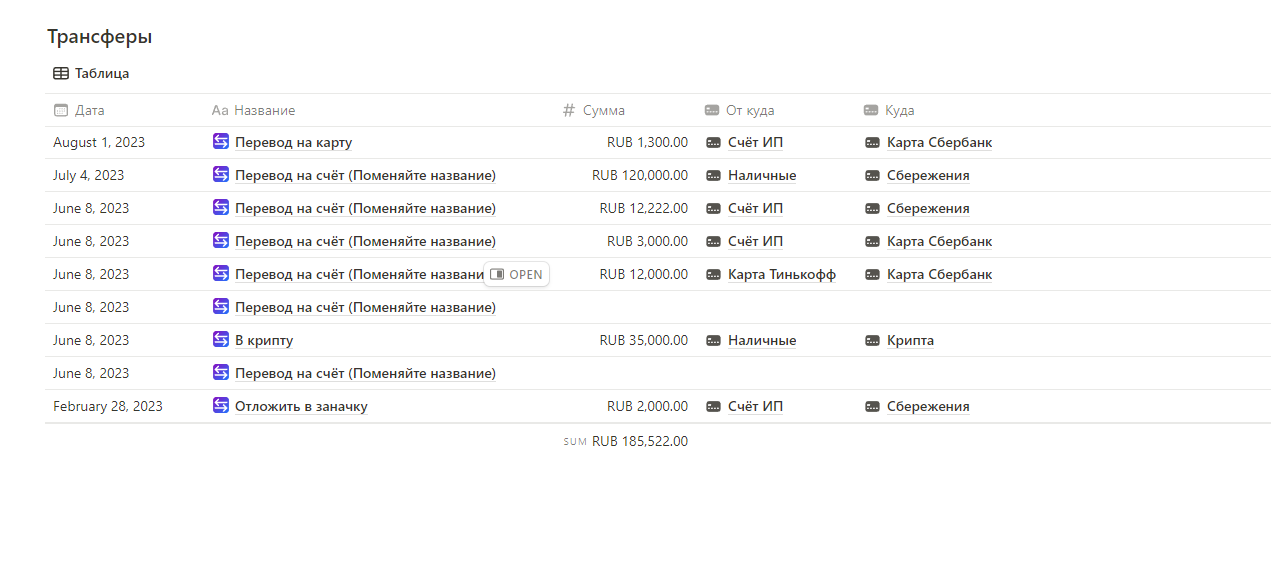Open the 'Перевод на карту' page
This screenshot has width=1271, height=570.
pyautogui.click(x=293, y=143)
